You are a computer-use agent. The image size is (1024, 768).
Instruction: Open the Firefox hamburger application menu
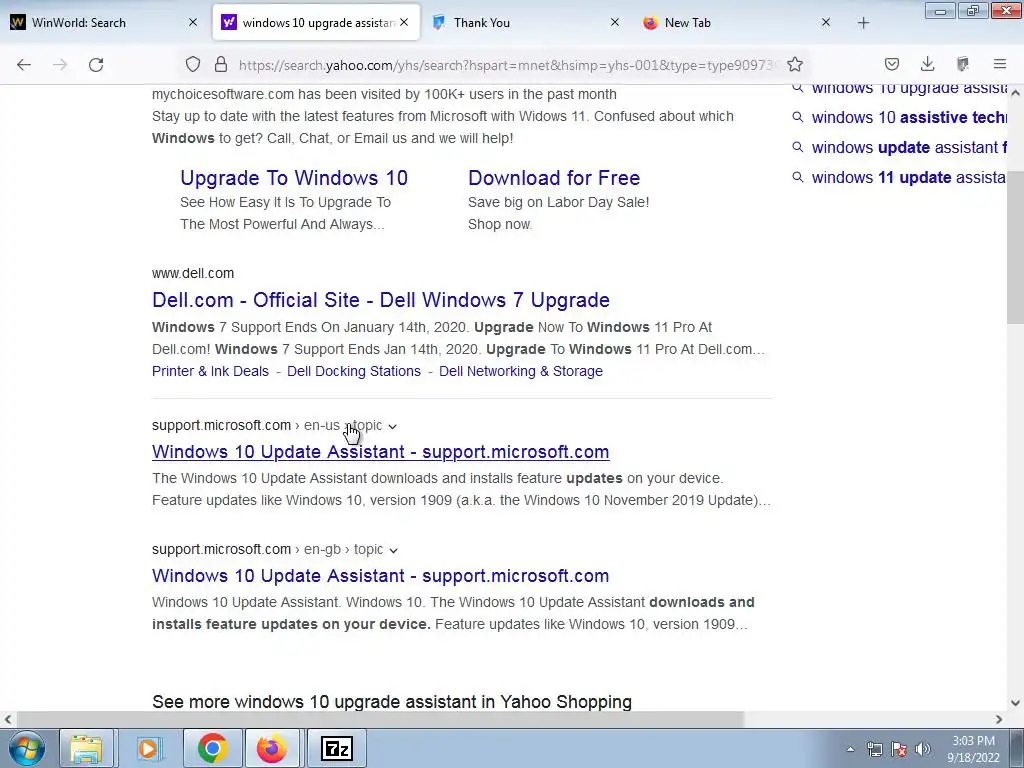[x=1000, y=64]
